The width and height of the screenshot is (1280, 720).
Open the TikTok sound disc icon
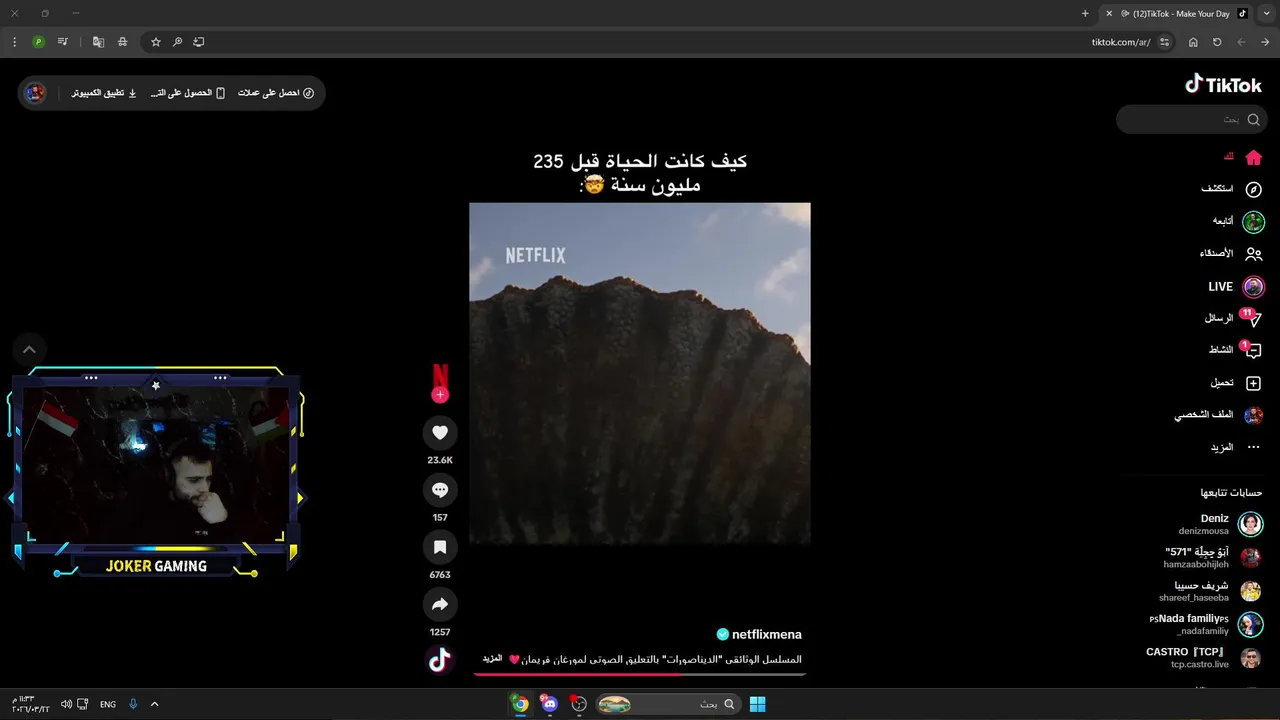[440, 660]
